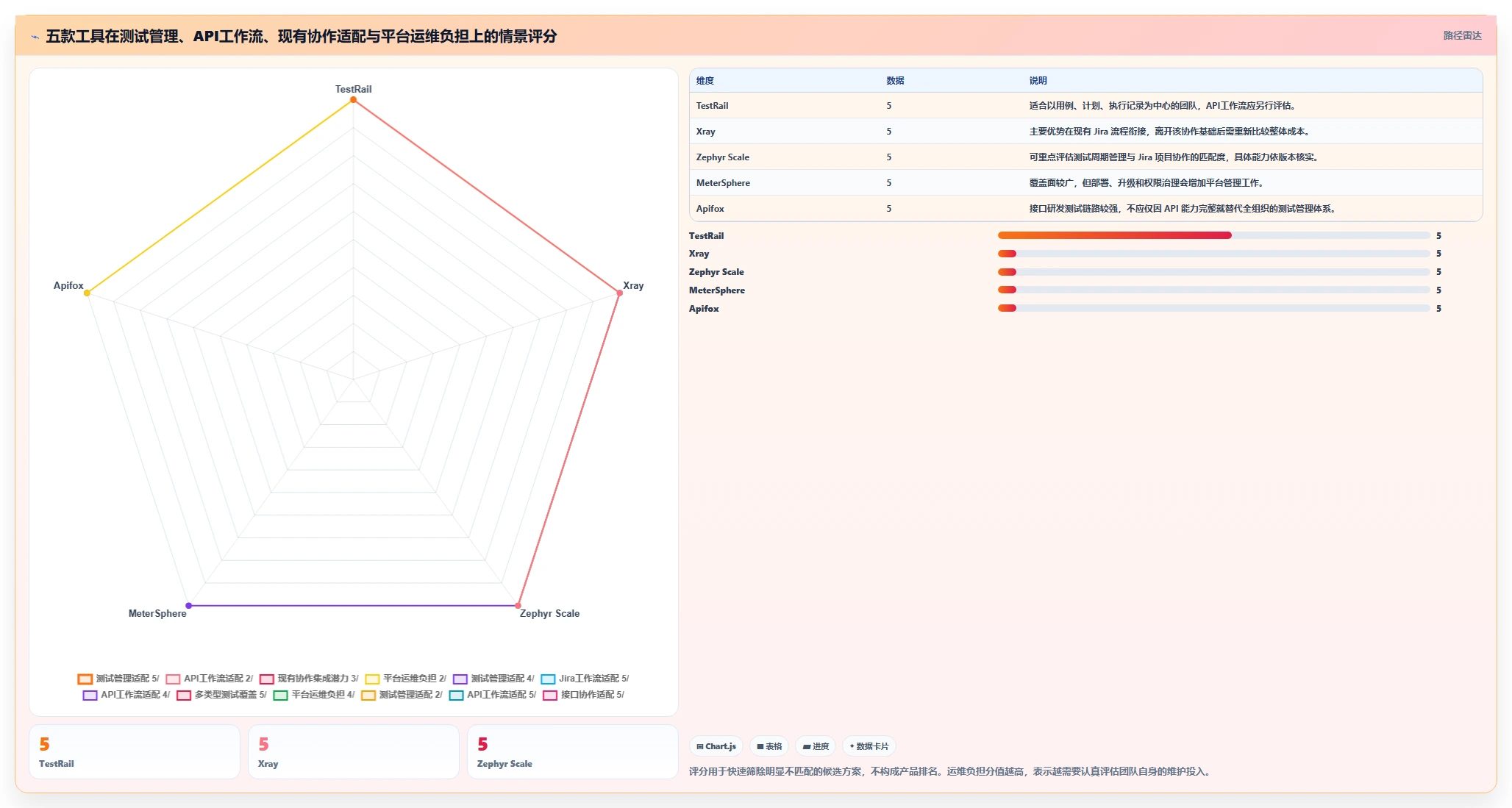Click the teal swatch of API工作流适配 5/
1512x808 pixels.
[x=457, y=695]
